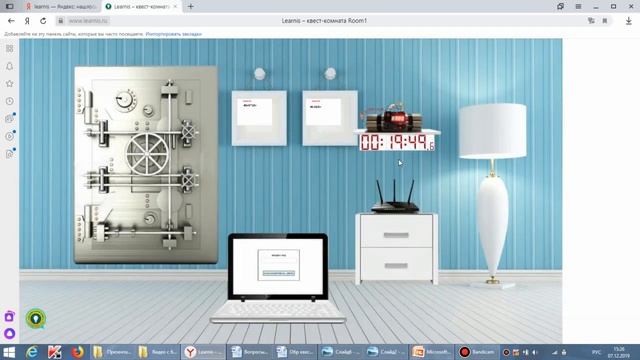
Task: Open the right picture frame note
Action: [x=330, y=118]
